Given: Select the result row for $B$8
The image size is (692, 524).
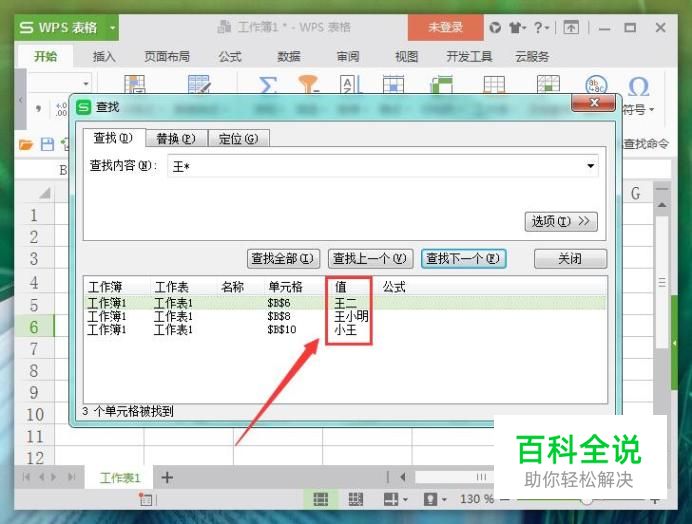Looking at the screenshot, I should click(x=345, y=317).
